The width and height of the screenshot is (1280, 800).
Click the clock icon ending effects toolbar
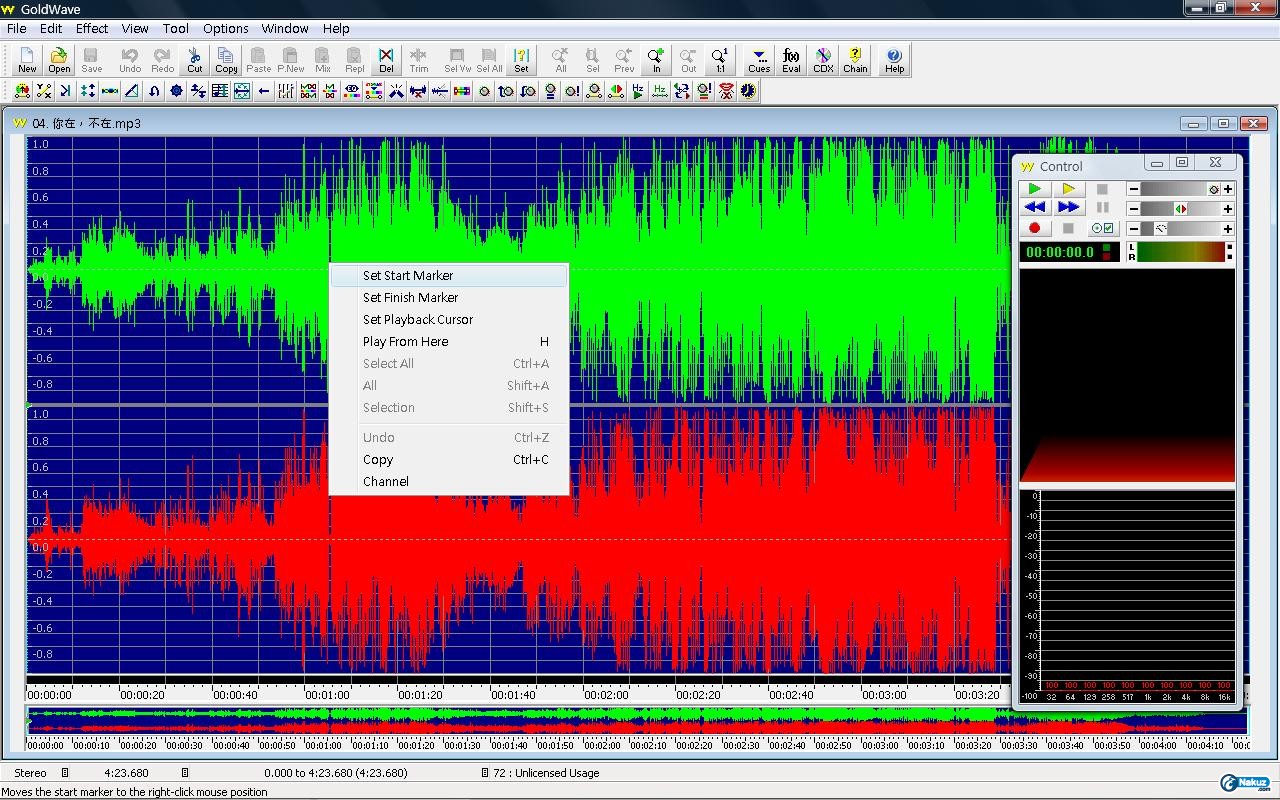click(x=748, y=91)
